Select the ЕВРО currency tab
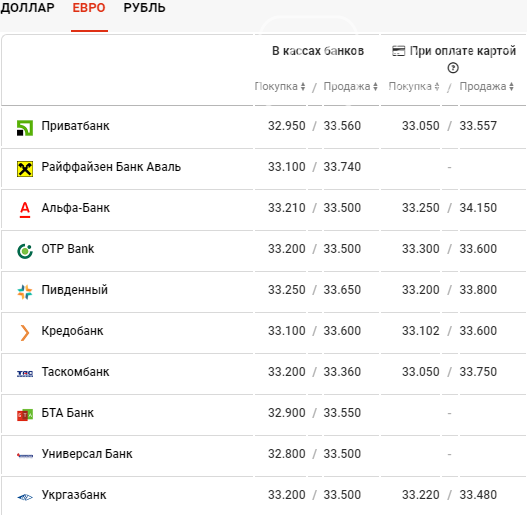 (x=89, y=8)
